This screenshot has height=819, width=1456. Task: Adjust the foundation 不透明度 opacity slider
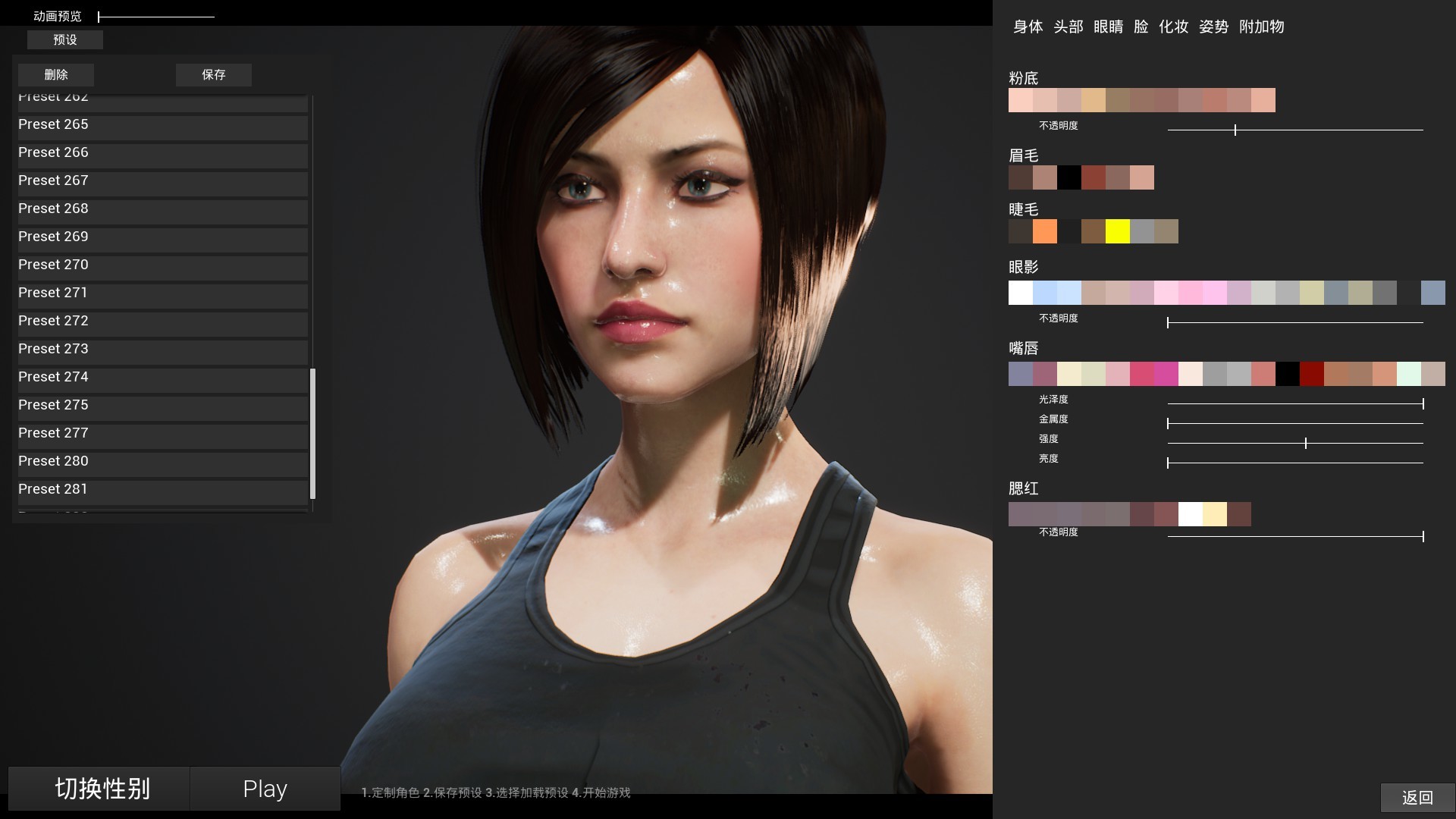1235,130
